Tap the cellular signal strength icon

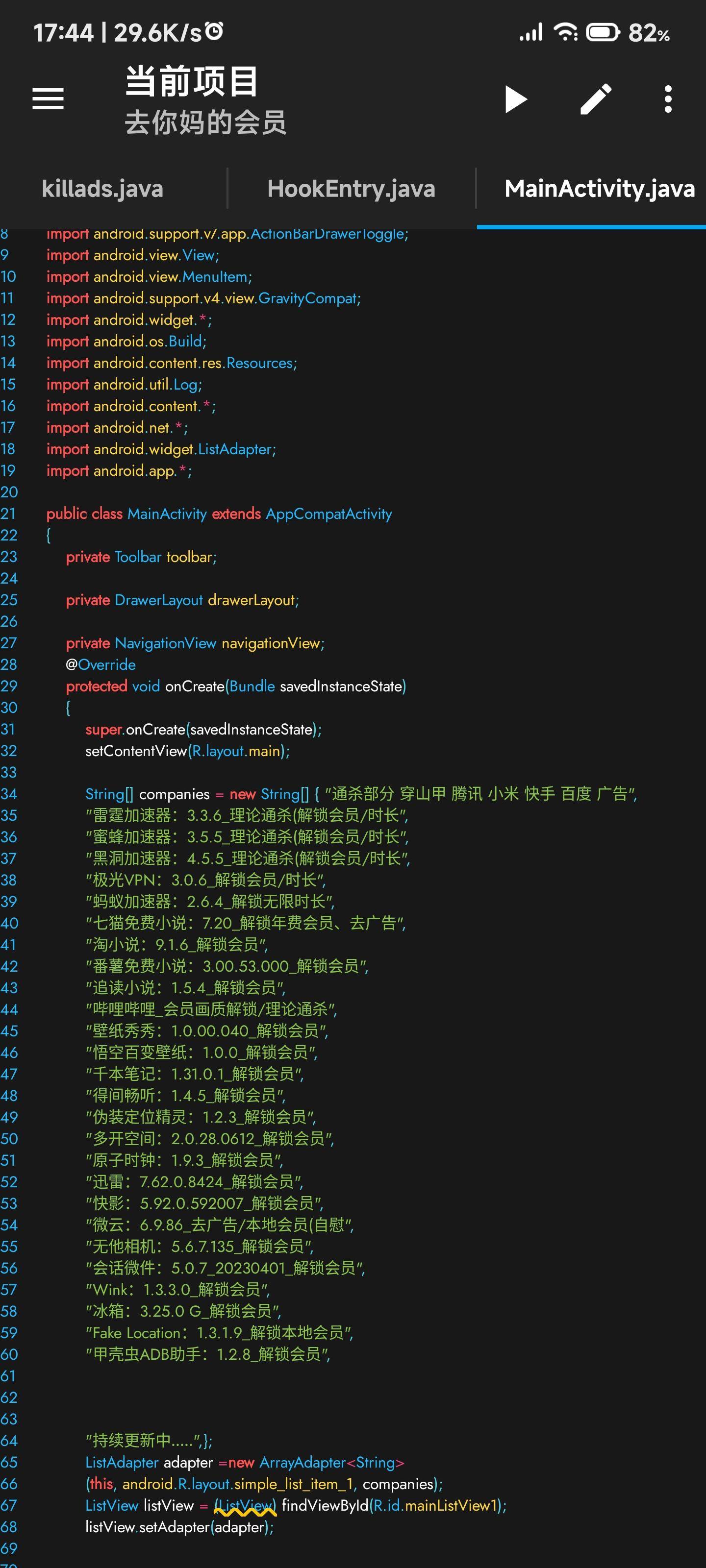coord(530,32)
